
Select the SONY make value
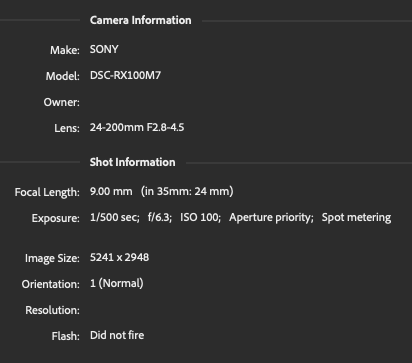[x=104, y=49]
